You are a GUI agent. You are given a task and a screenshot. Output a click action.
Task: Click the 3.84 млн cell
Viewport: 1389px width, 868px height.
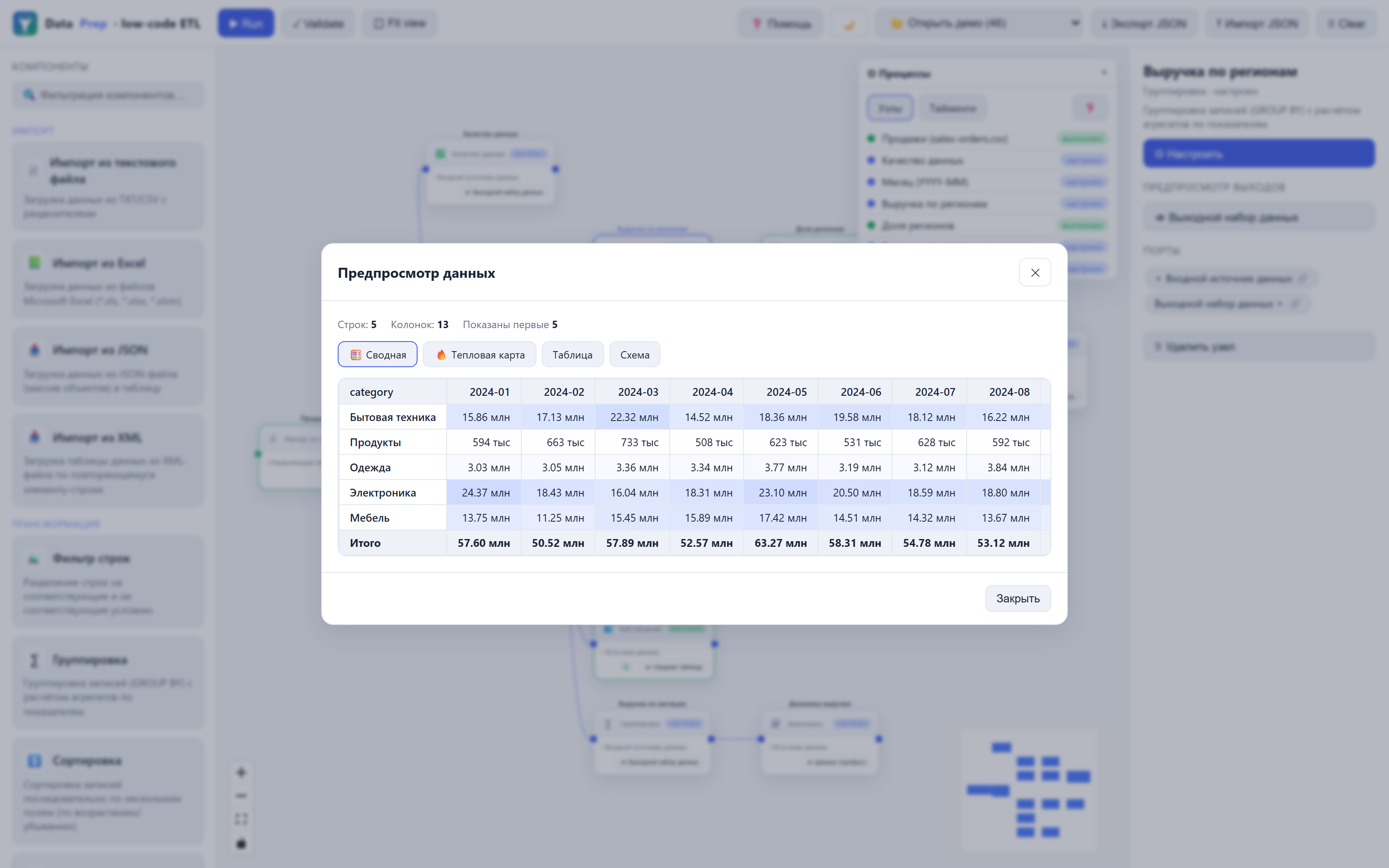1003,467
